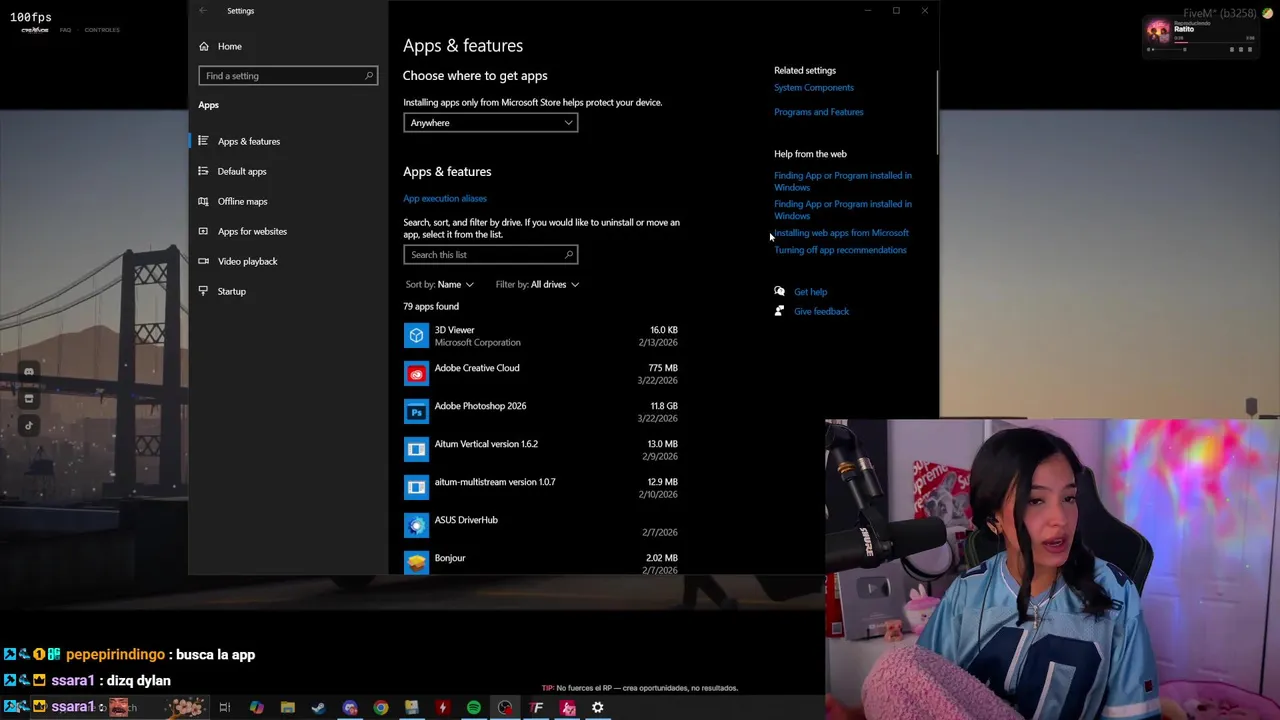Click the Find a setting search box
Viewport: 1280px width, 720px height.
click(x=288, y=76)
